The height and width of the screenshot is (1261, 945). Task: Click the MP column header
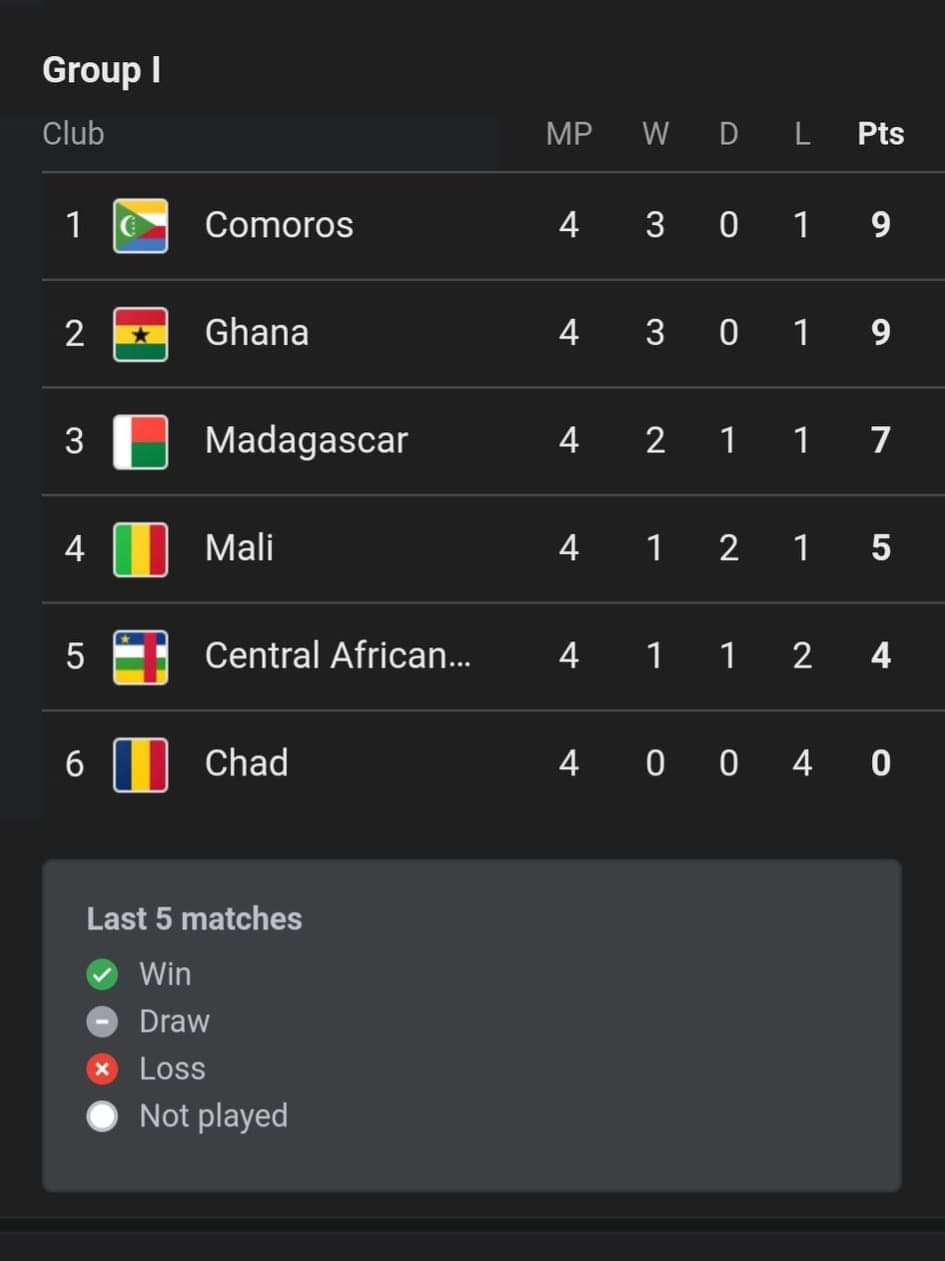coord(568,134)
